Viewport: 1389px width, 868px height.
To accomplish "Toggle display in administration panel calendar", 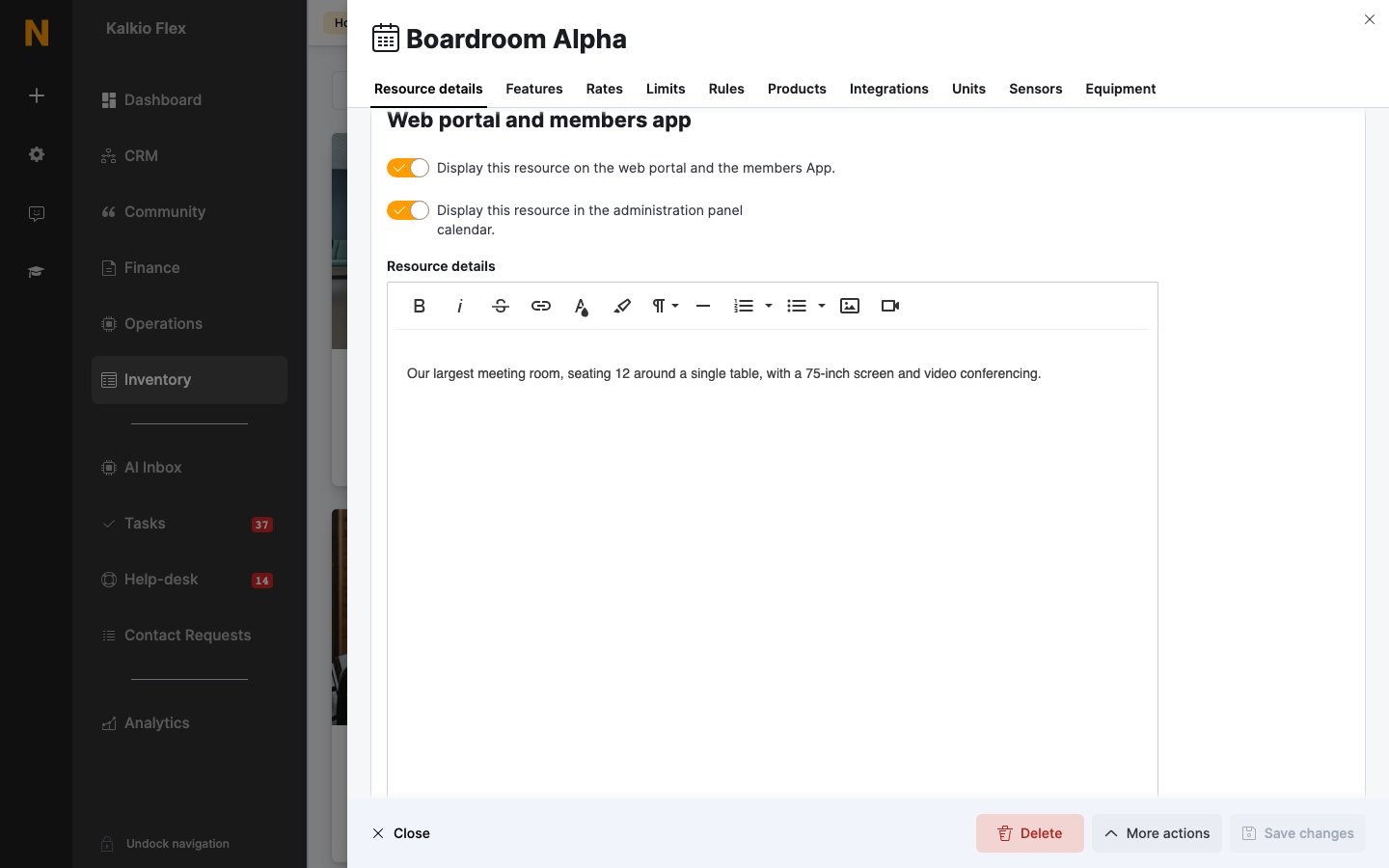I will coord(408,210).
